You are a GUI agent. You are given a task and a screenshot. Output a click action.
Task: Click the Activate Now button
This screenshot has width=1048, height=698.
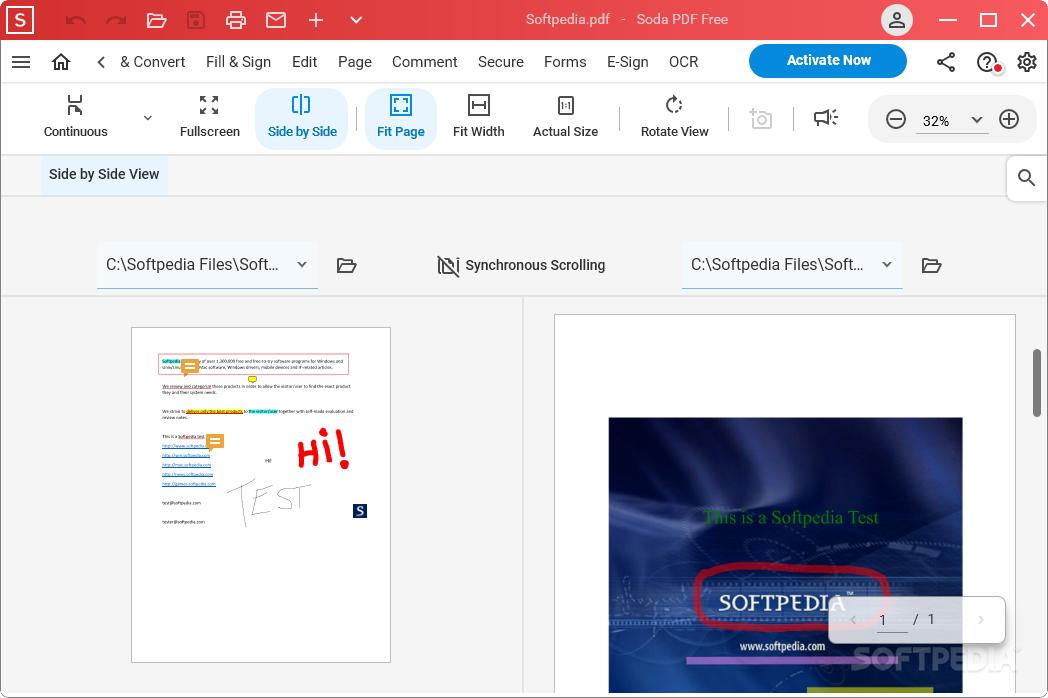[828, 61]
